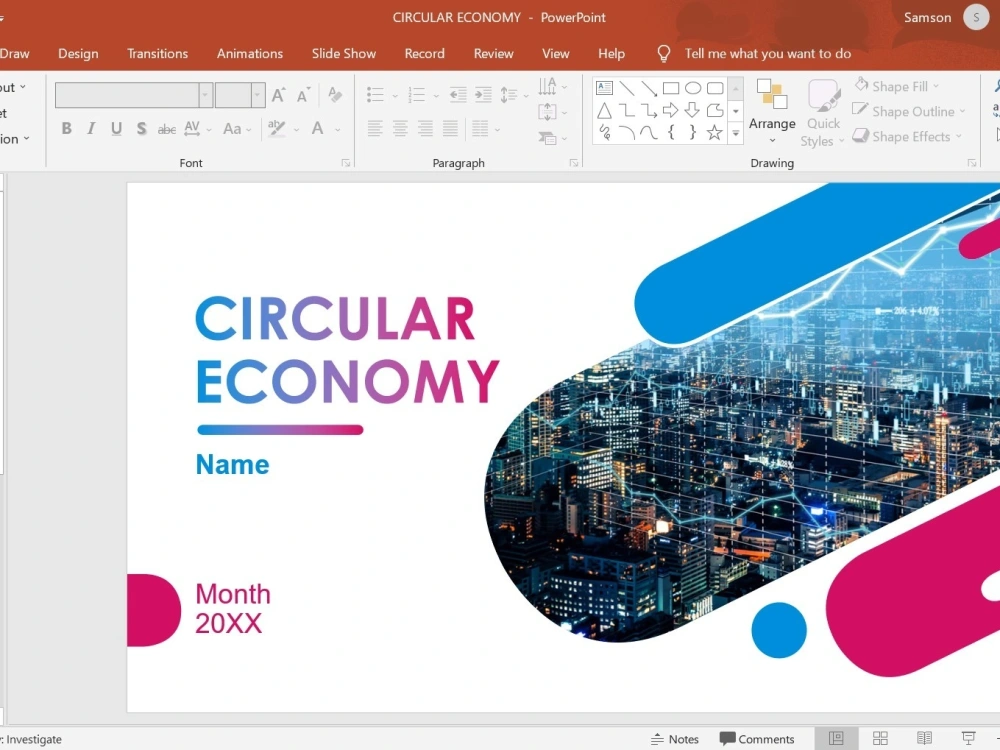Open Quick Styles gallery

[x=823, y=114]
